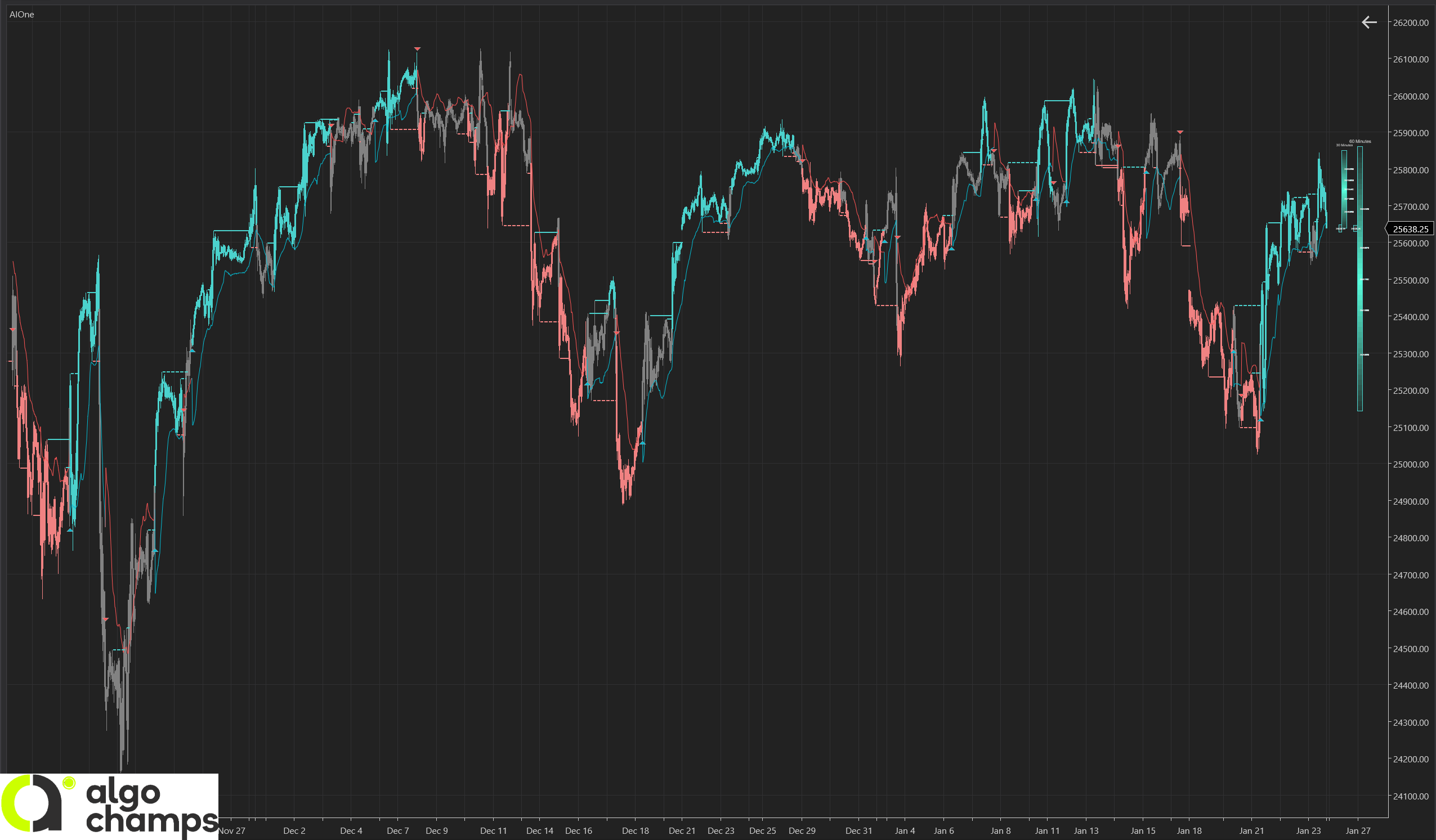Click the Jan 13 date label
Screen dimensions: 1436x840
pos(1086,830)
